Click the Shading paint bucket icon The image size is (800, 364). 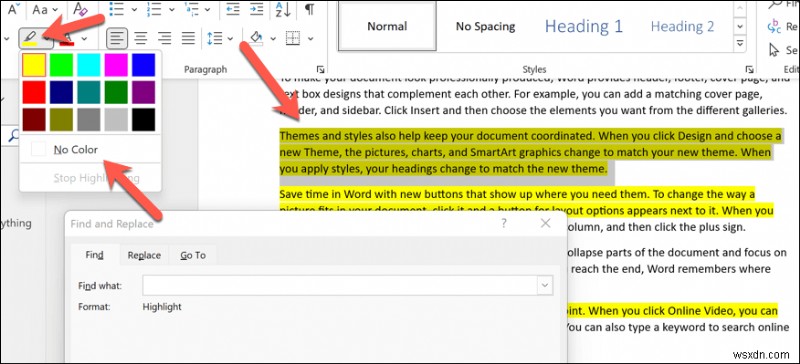click(x=256, y=38)
